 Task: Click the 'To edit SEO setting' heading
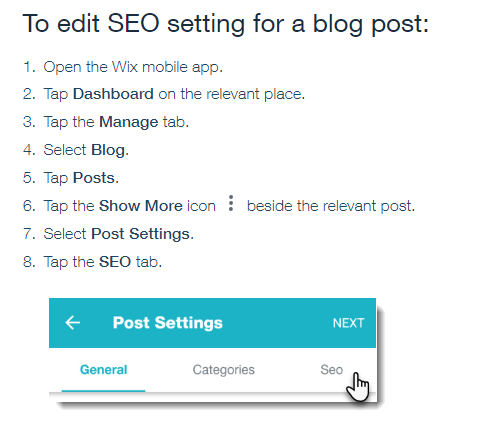click(226, 24)
